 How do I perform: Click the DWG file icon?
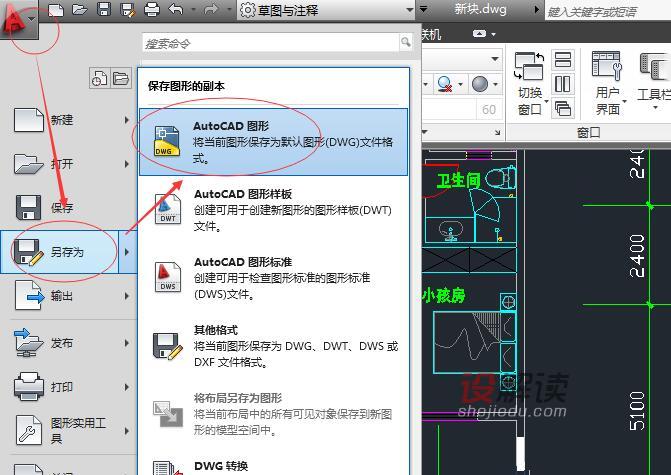pos(167,141)
